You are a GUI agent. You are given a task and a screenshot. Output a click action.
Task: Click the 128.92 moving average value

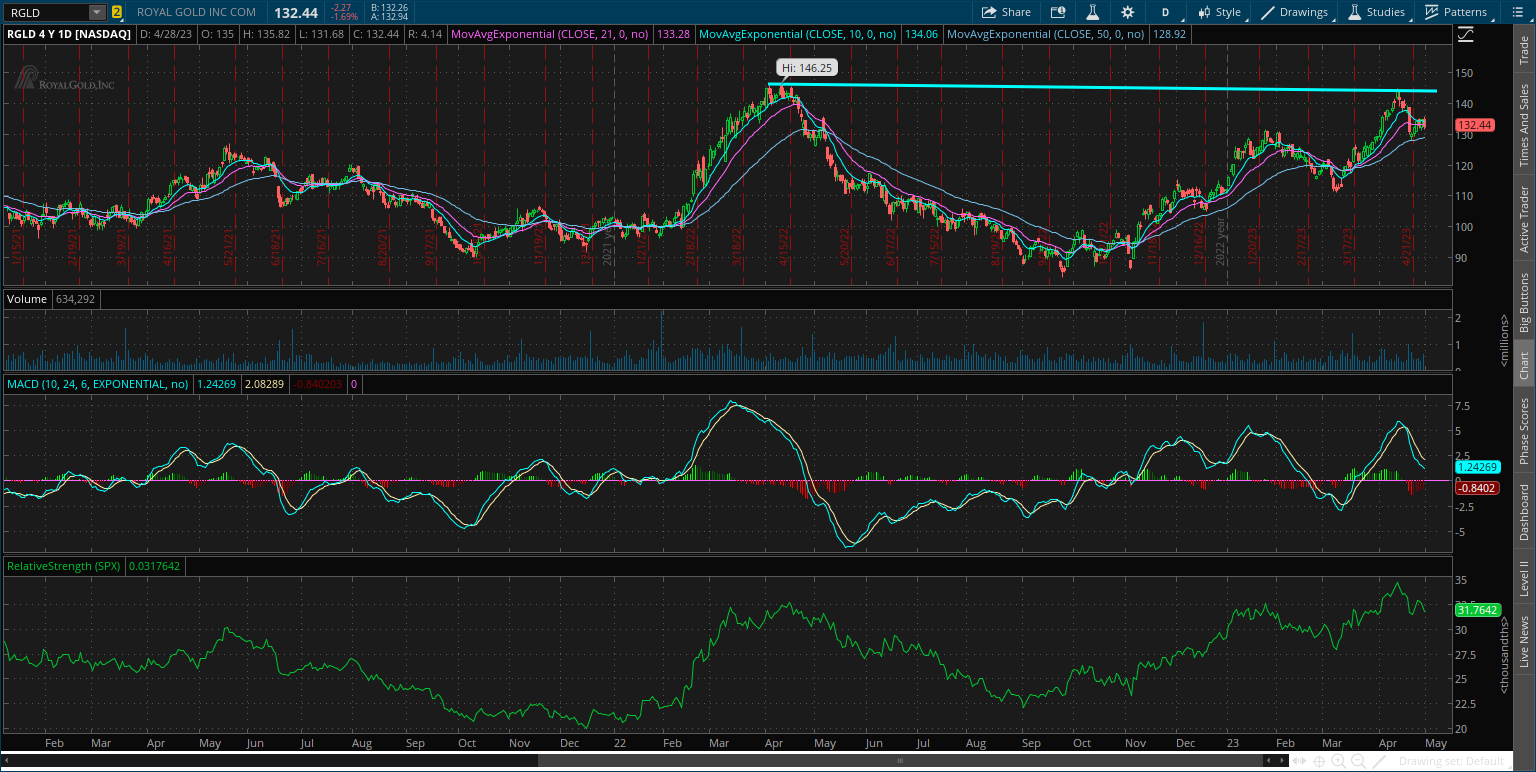click(x=1170, y=34)
